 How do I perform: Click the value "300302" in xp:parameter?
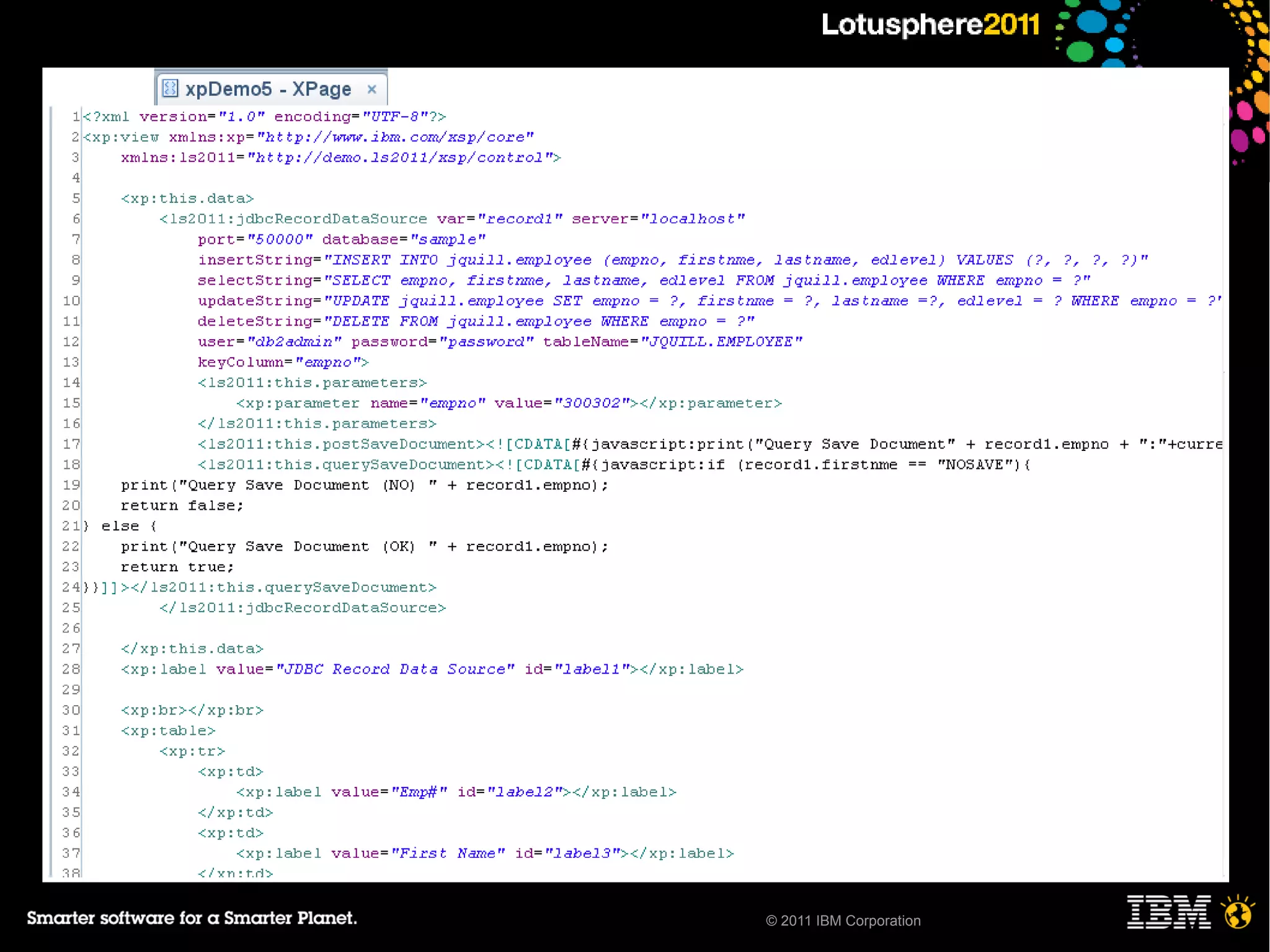pos(592,403)
